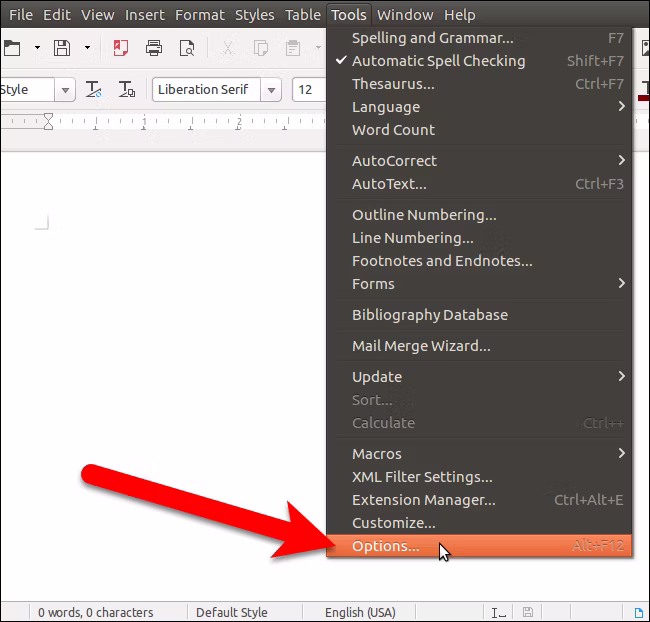Viewport: 650px width, 622px height.
Task: Click document save status icon in status bar
Action: click(528, 612)
